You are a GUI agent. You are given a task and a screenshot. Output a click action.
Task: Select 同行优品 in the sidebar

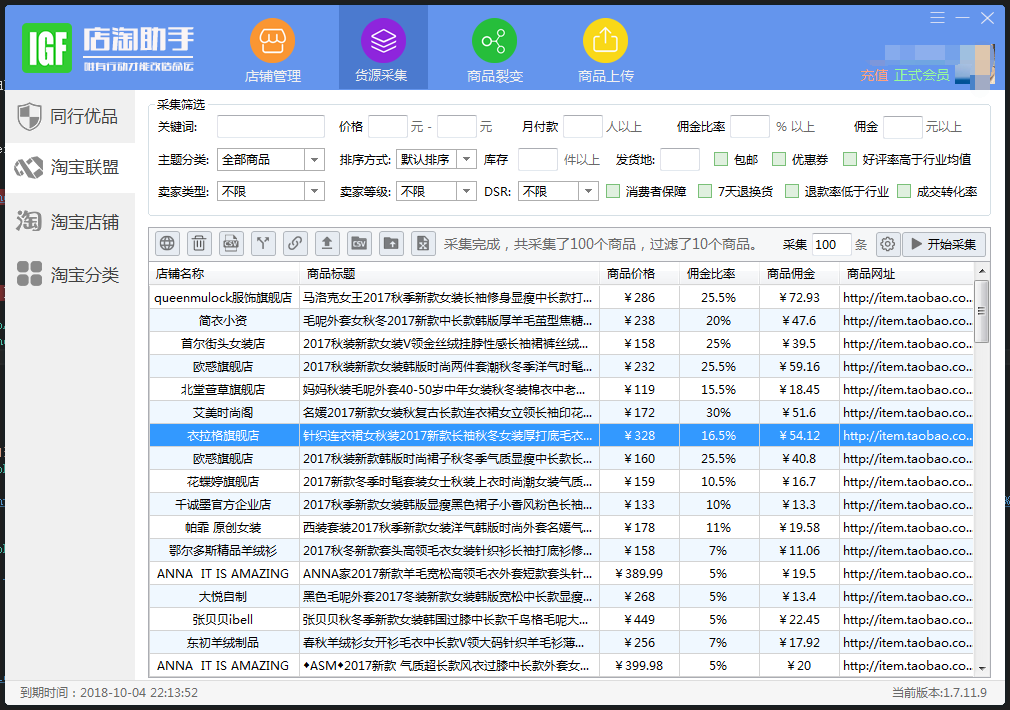(70, 117)
